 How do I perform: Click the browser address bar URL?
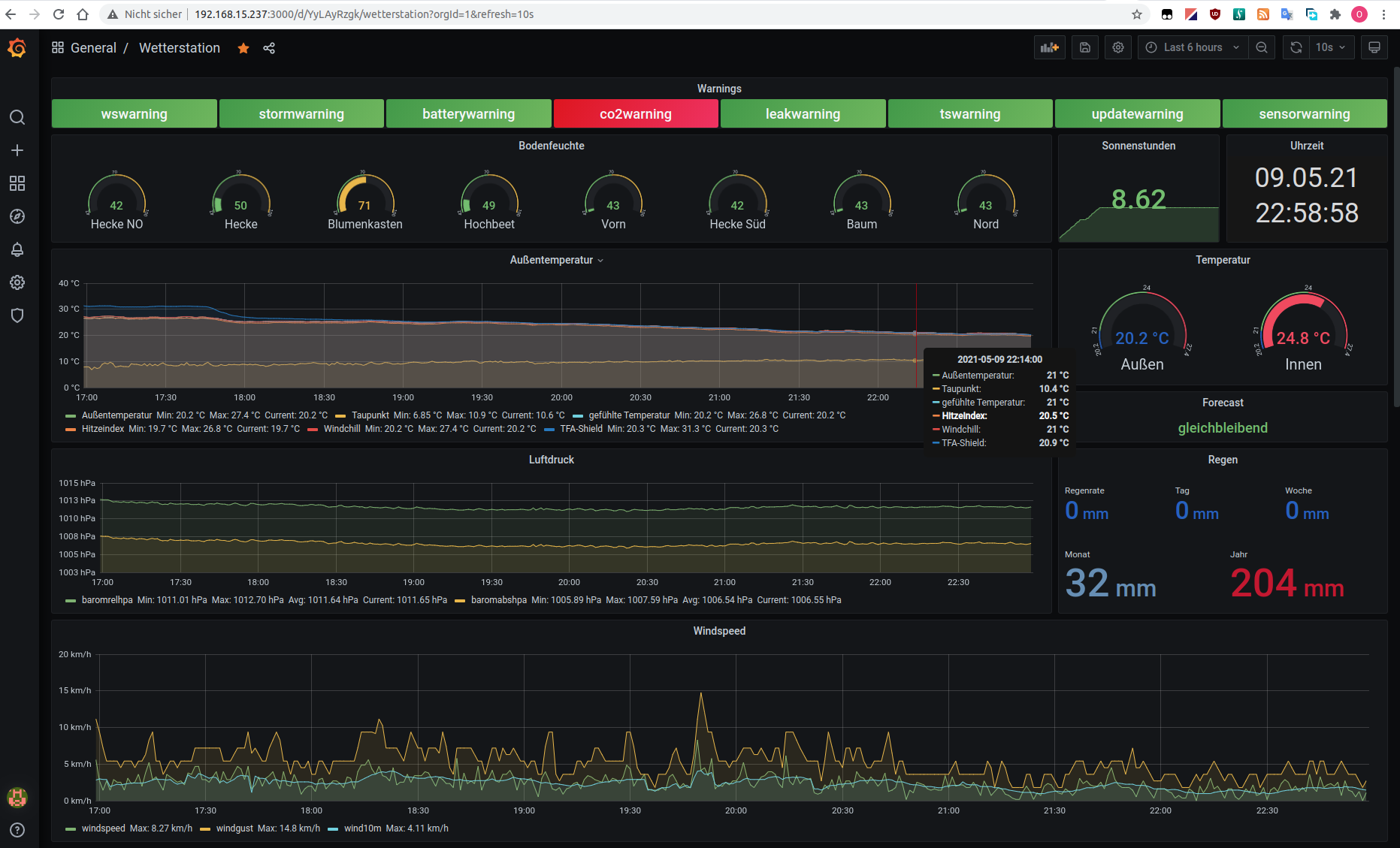pyautogui.click(x=364, y=14)
